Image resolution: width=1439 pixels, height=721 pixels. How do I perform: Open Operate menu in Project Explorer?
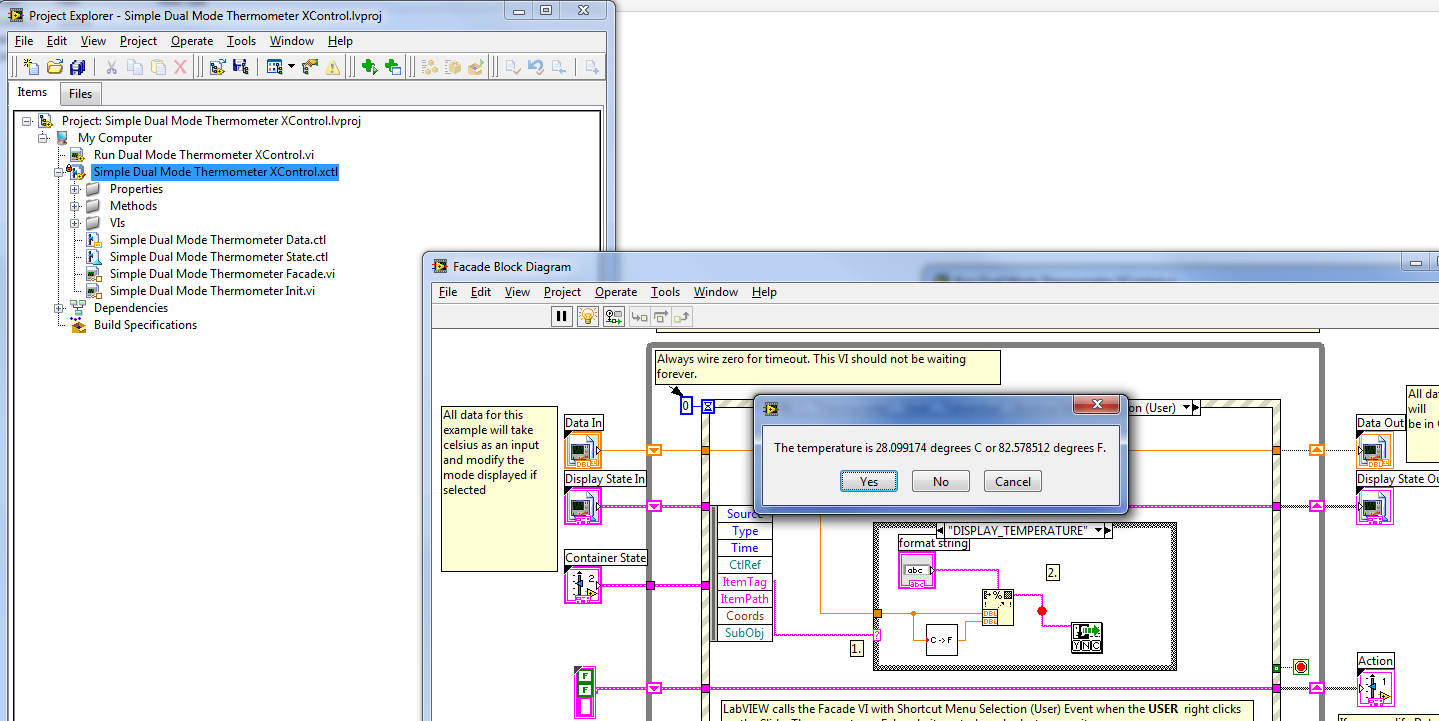pyautogui.click(x=191, y=41)
